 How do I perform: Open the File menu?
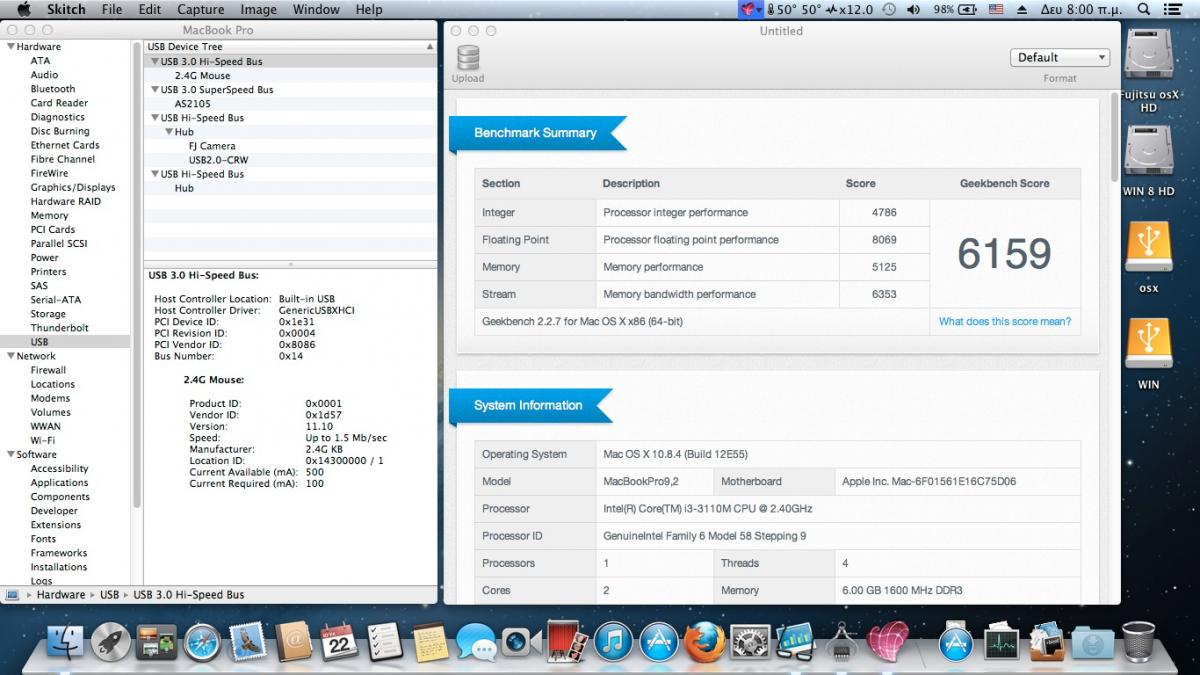pos(112,9)
